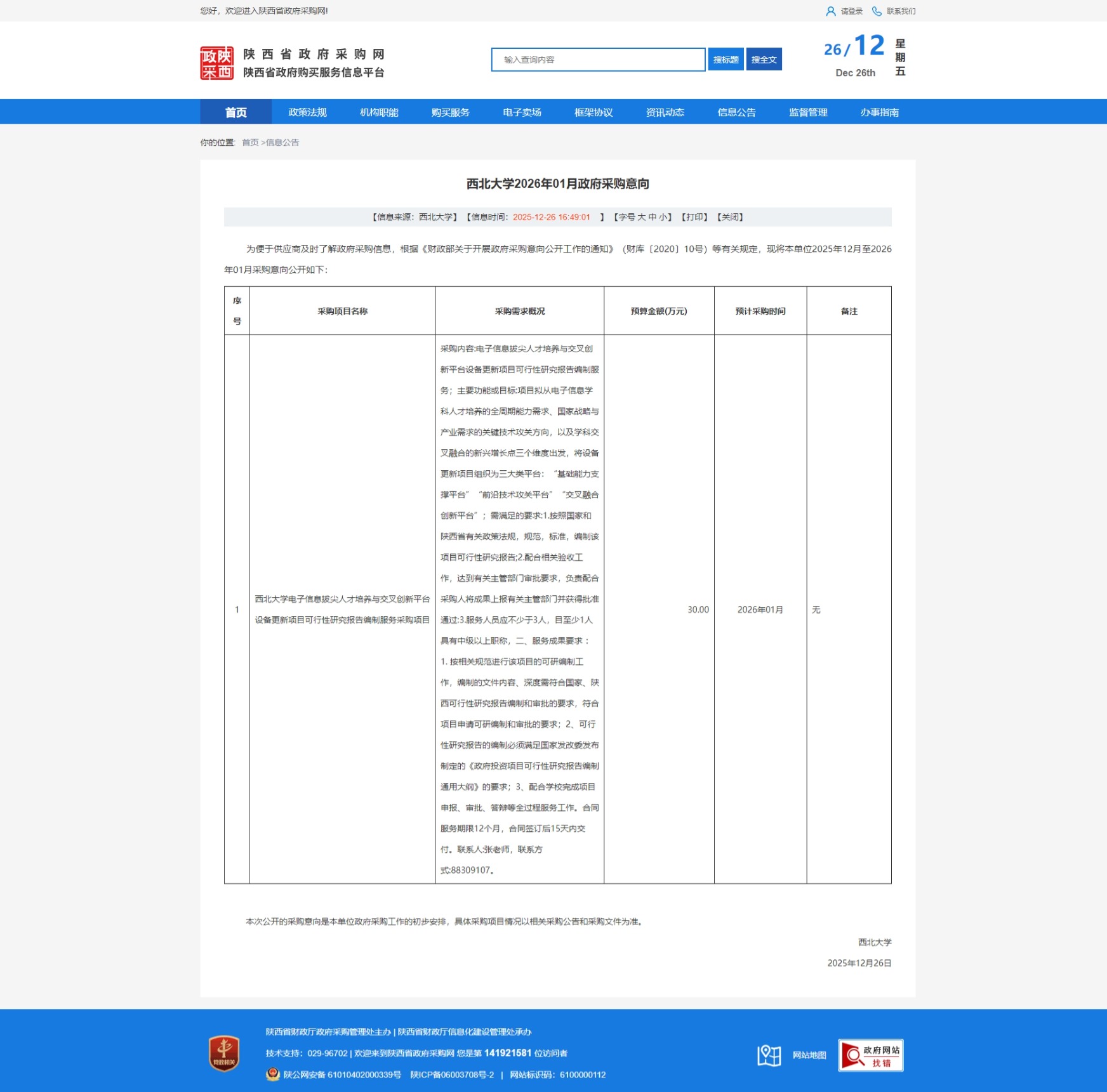Click the 首页 breadcrumb link
Screen dimensions: 1107x1092
click(250, 143)
